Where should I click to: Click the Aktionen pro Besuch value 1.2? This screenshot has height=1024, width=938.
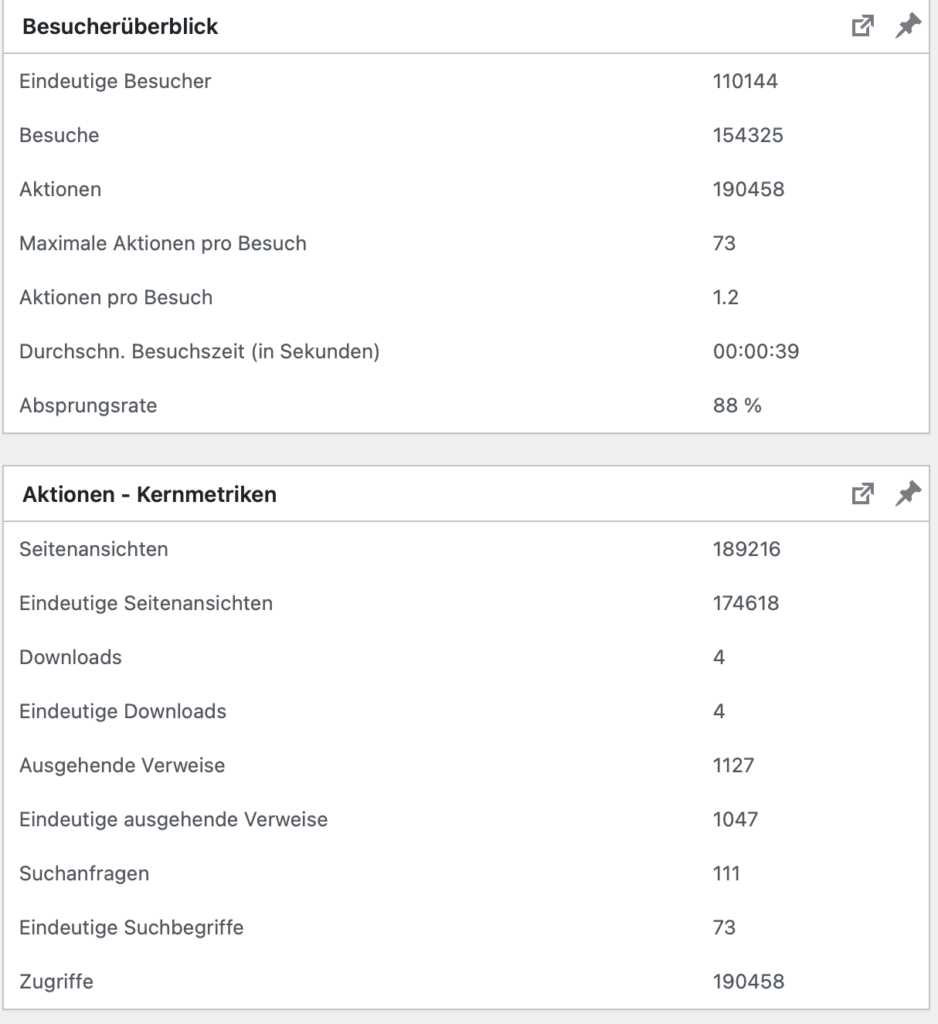point(726,298)
